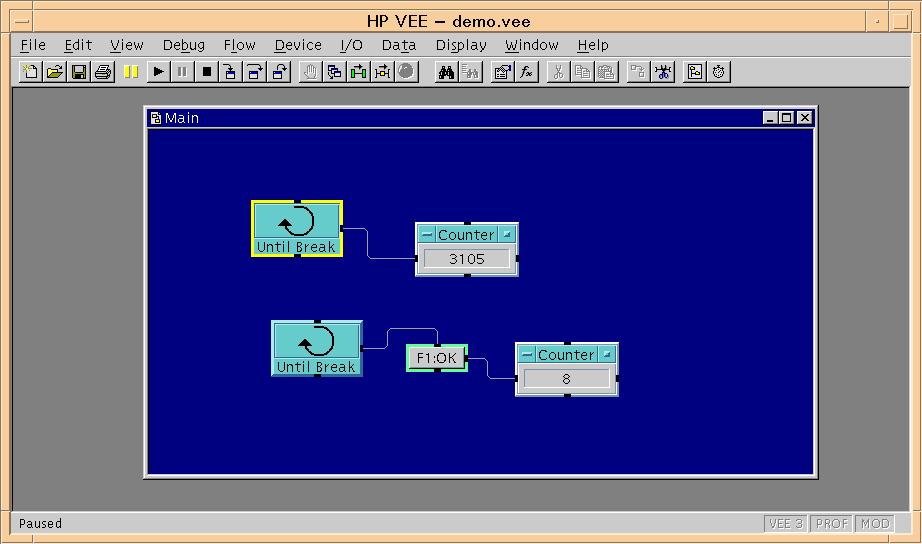The image size is (922, 544).
Task: Open object menu of the 8 Counter
Action: tap(527, 355)
